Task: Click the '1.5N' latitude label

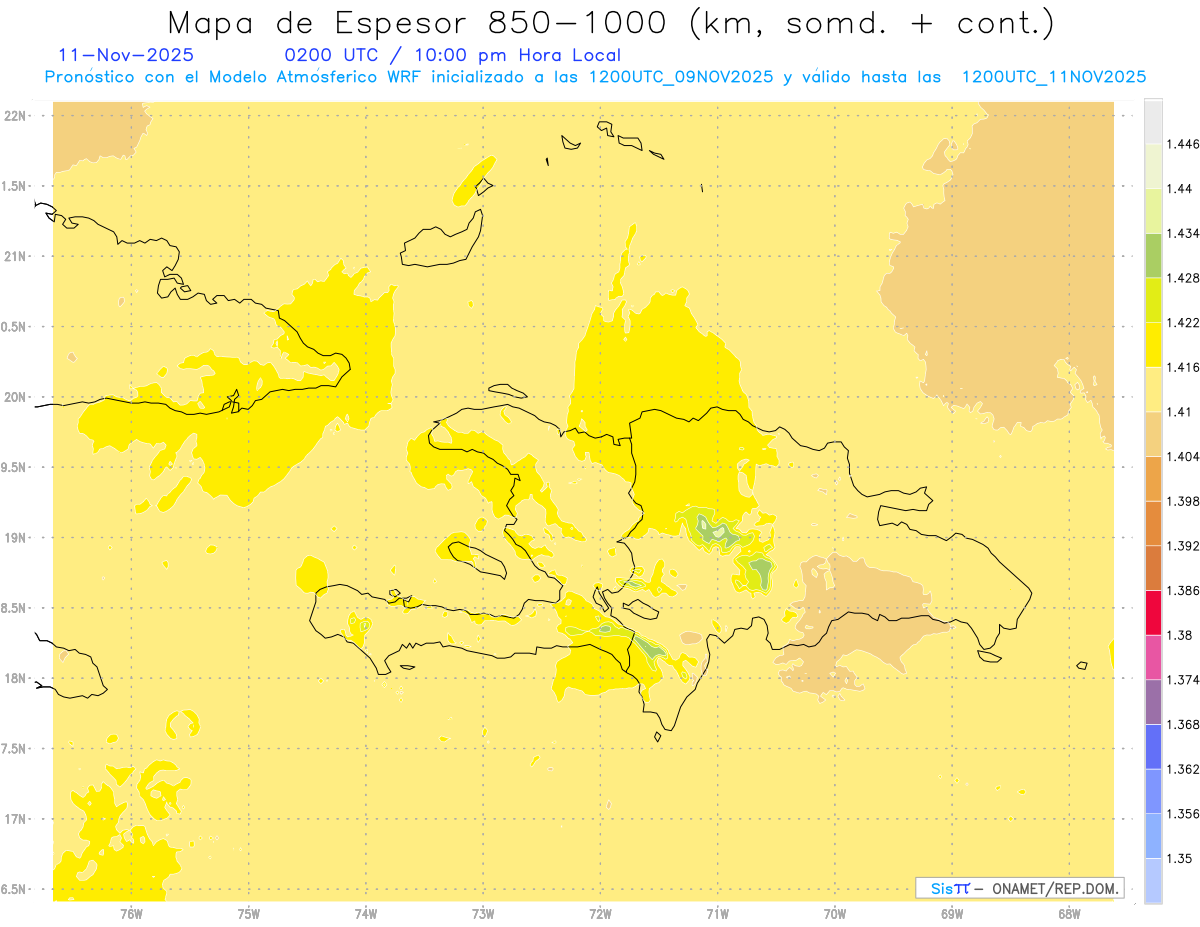Action: [14, 186]
